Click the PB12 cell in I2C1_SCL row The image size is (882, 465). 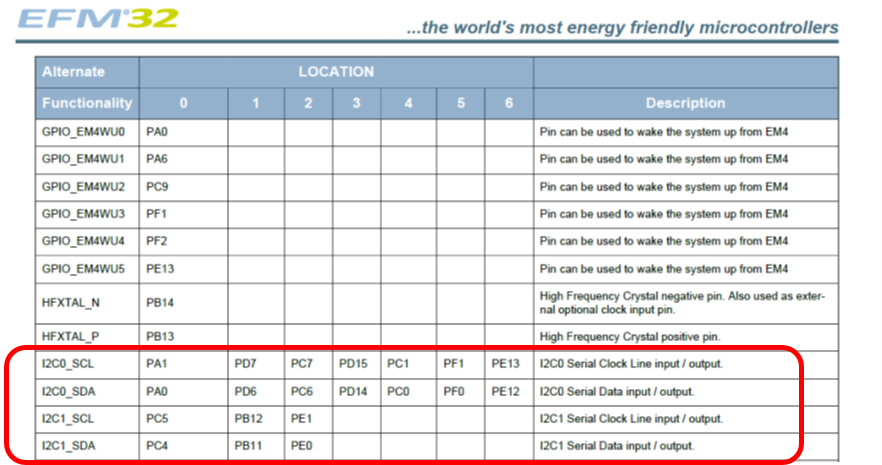coord(249,418)
